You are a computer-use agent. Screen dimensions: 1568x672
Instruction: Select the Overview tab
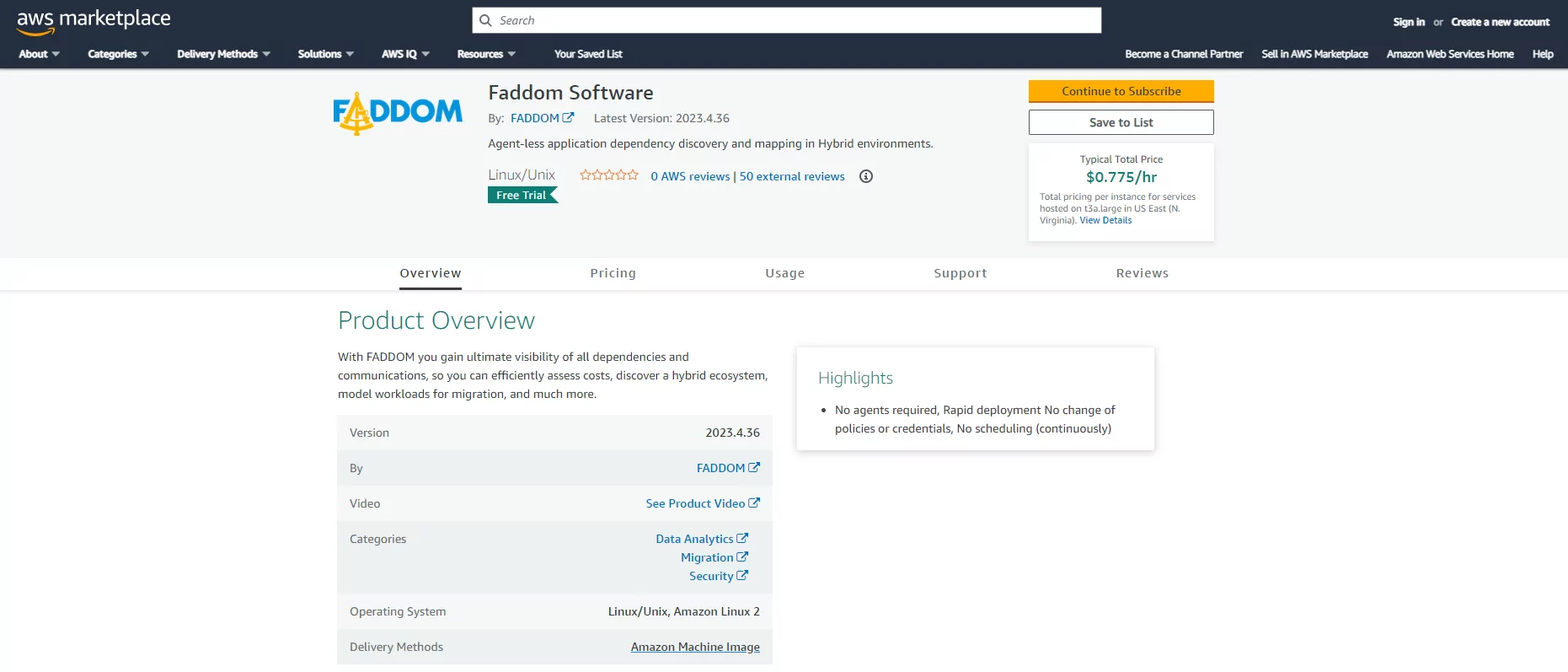[431, 273]
